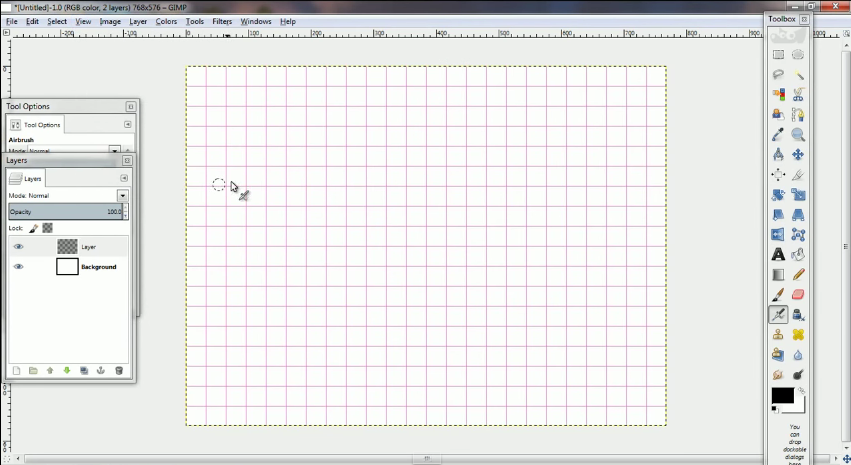Toggle lock pixels brush icon
The height and width of the screenshot is (465, 851).
click(34, 228)
